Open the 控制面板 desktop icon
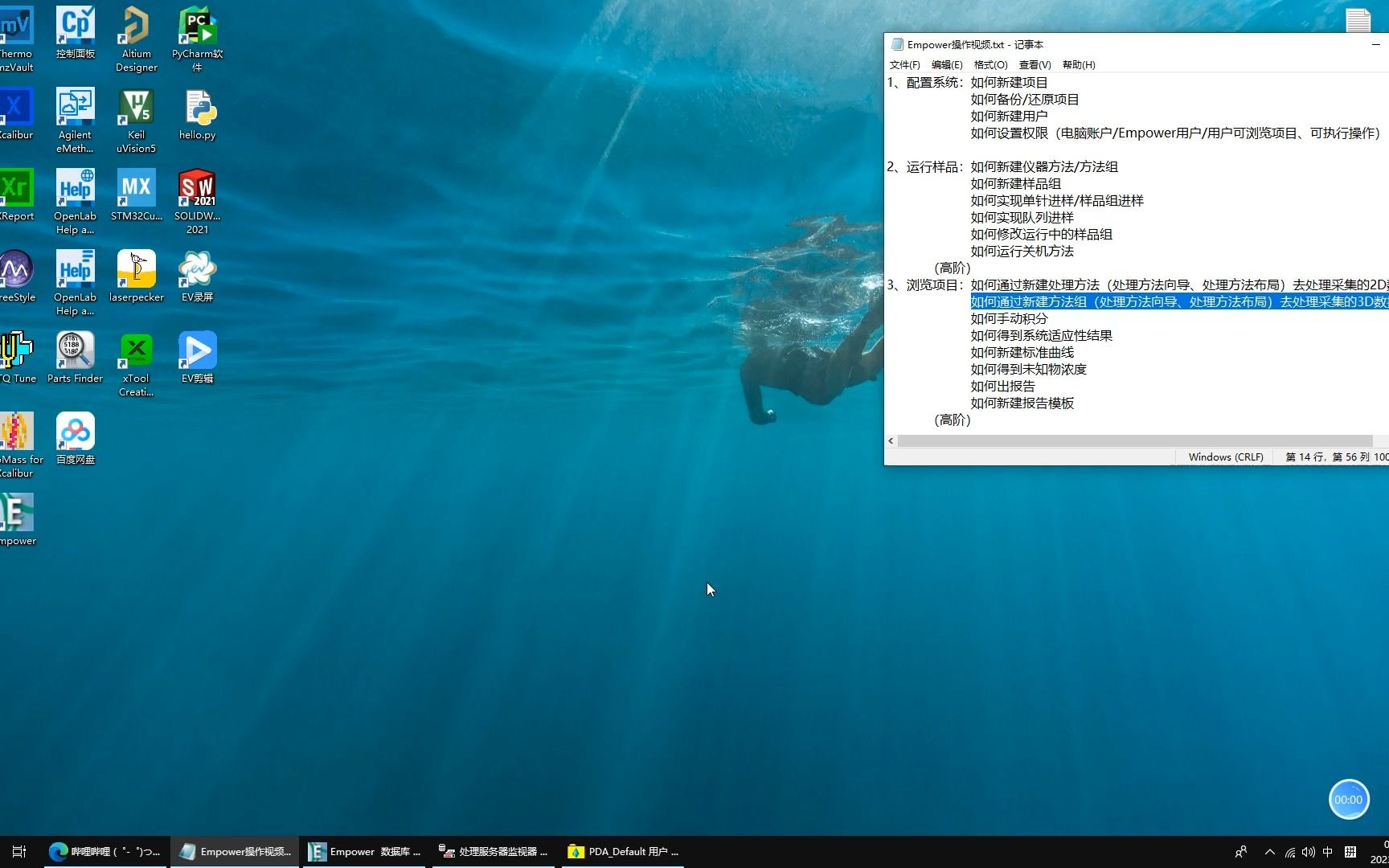The height and width of the screenshot is (868, 1389). tap(76, 32)
